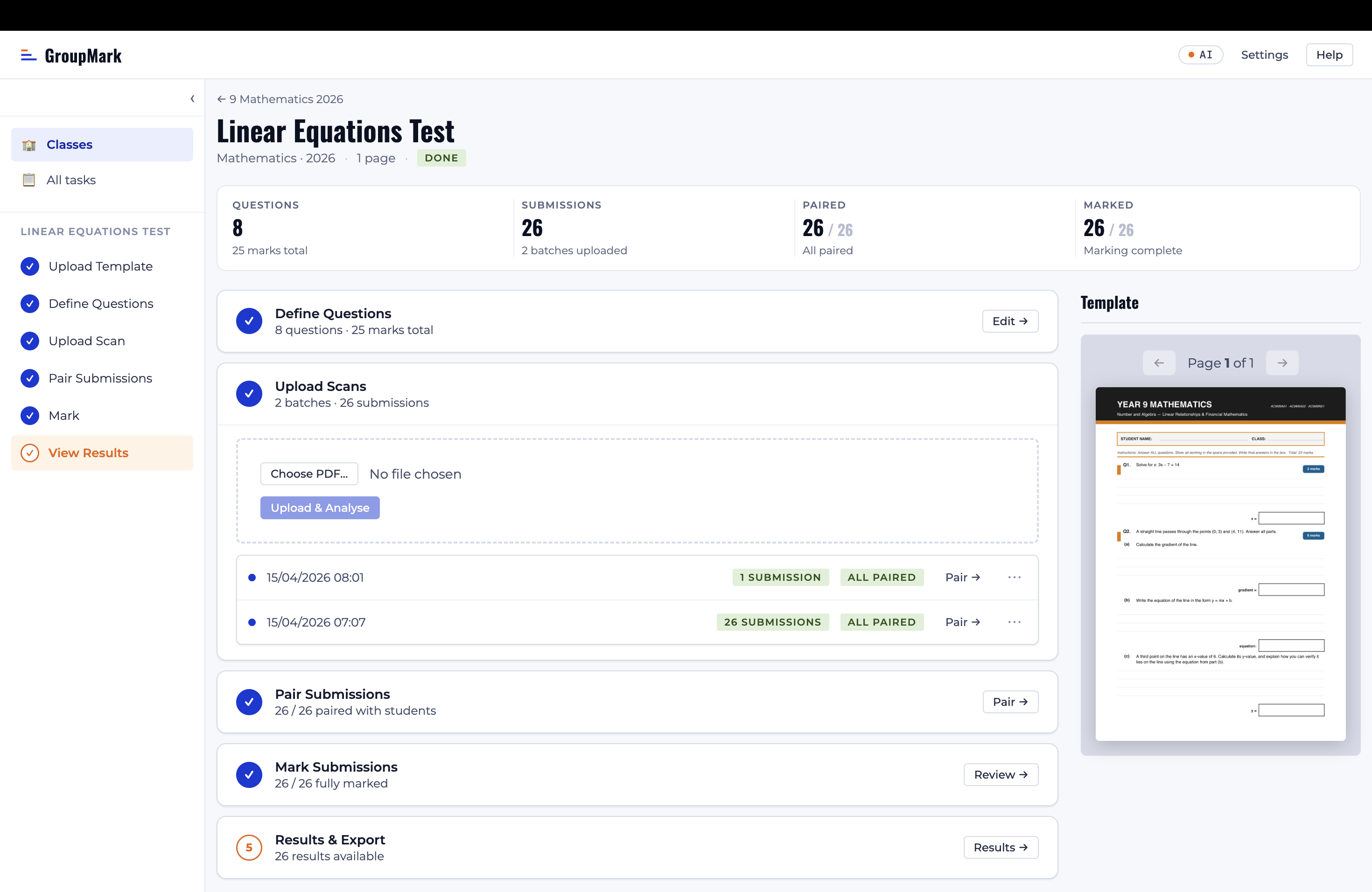Select Pair Submissions step in sidebar
The height and width of the screenshot is (892, 1372).
click(100, 378)
